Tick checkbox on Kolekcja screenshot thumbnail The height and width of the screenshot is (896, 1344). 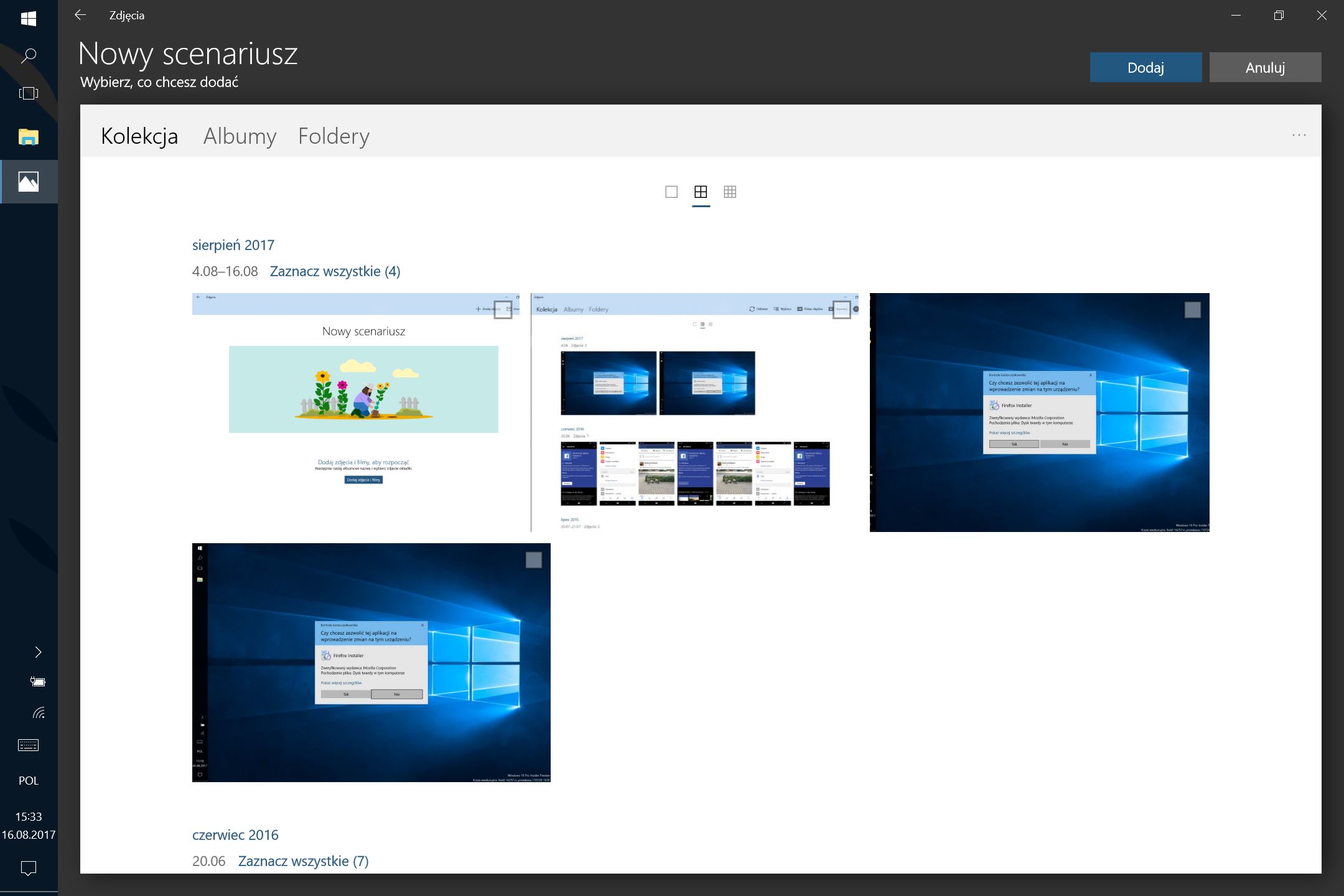[x=841, y=310]
